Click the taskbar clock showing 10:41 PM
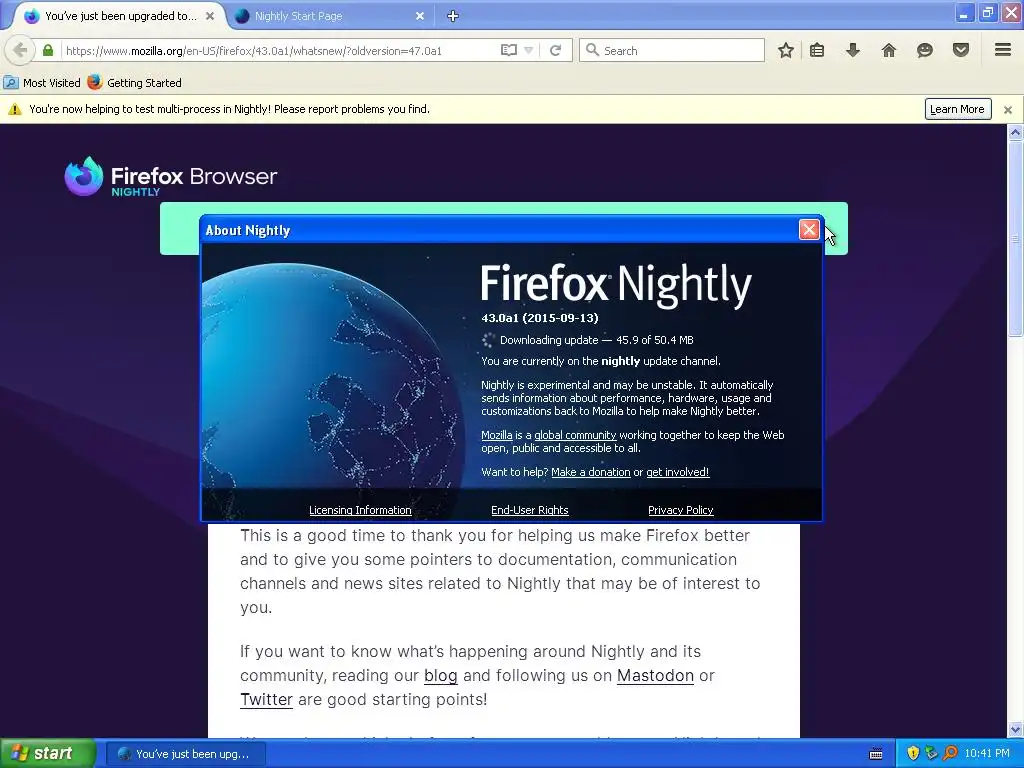Viewport: 1024px width, 768px height. click(x=987, y=754)
